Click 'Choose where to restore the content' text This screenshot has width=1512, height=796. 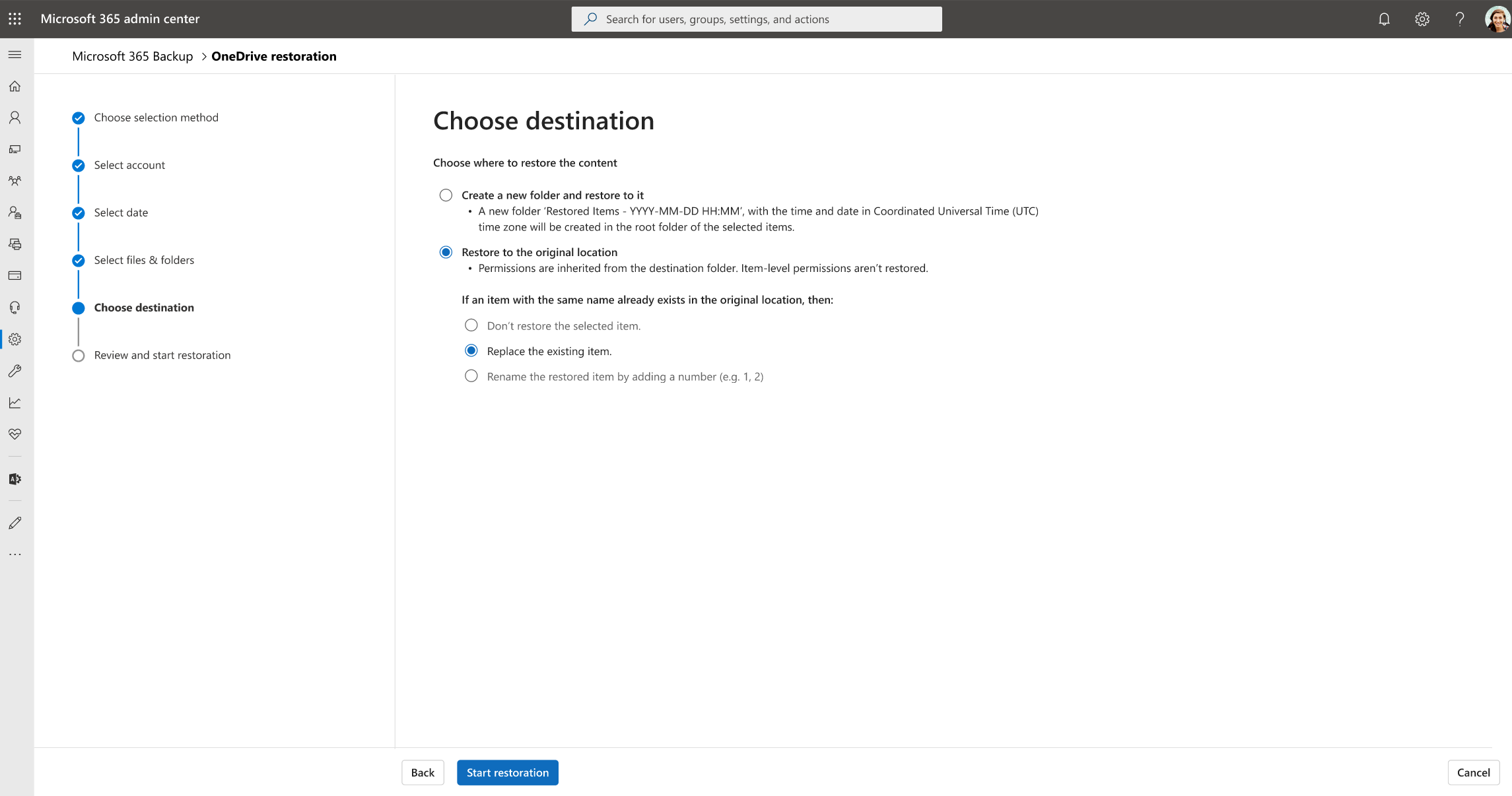pyautogui.click(x=525, y=163)
